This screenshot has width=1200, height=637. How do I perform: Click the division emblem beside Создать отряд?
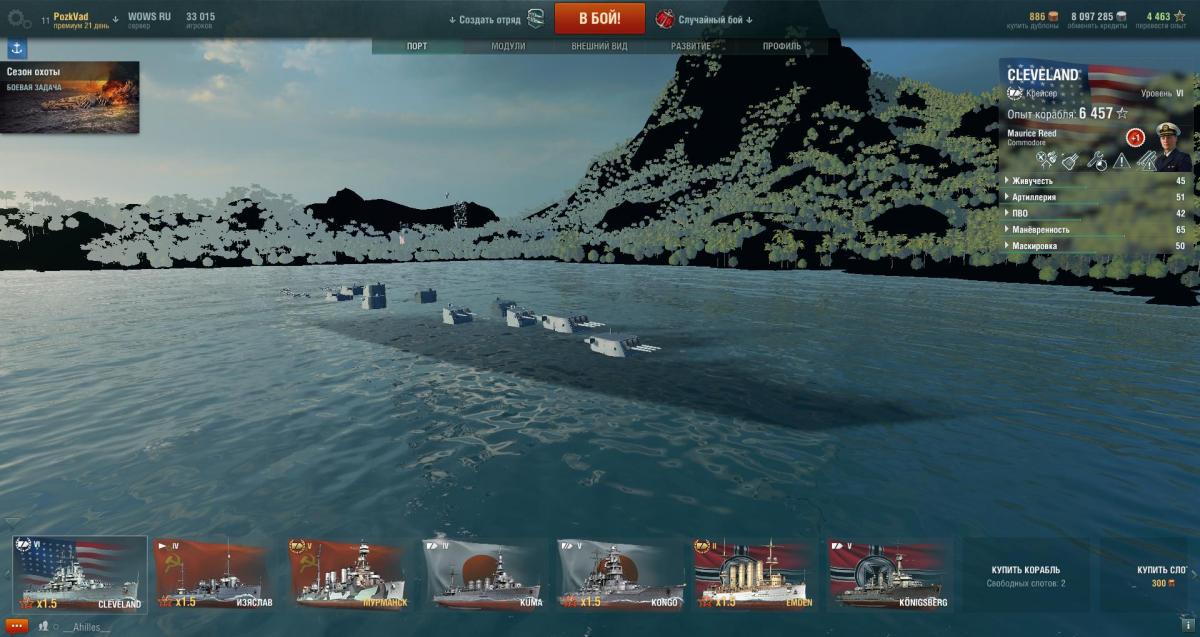pyautogui.click(x=536, y=19)
